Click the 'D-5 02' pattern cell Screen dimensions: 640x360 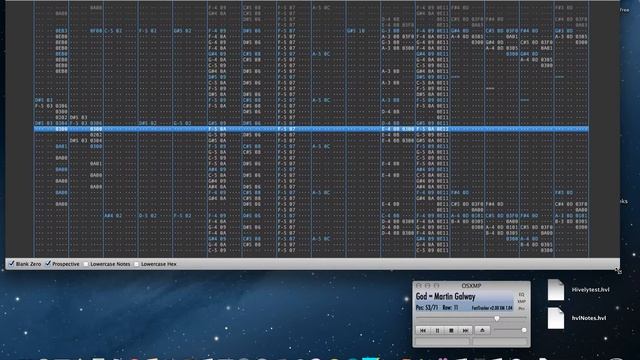(148, 216)
